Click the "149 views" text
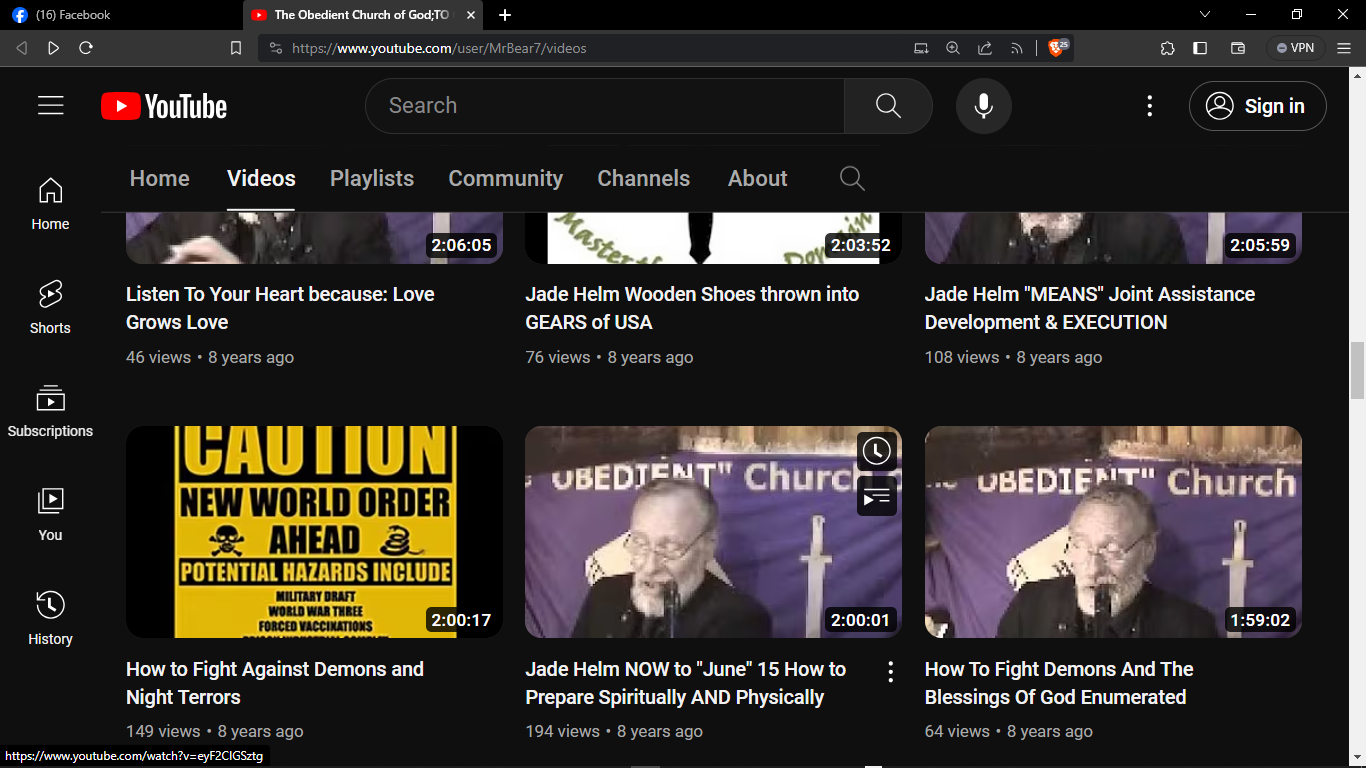 pos(163,731)
